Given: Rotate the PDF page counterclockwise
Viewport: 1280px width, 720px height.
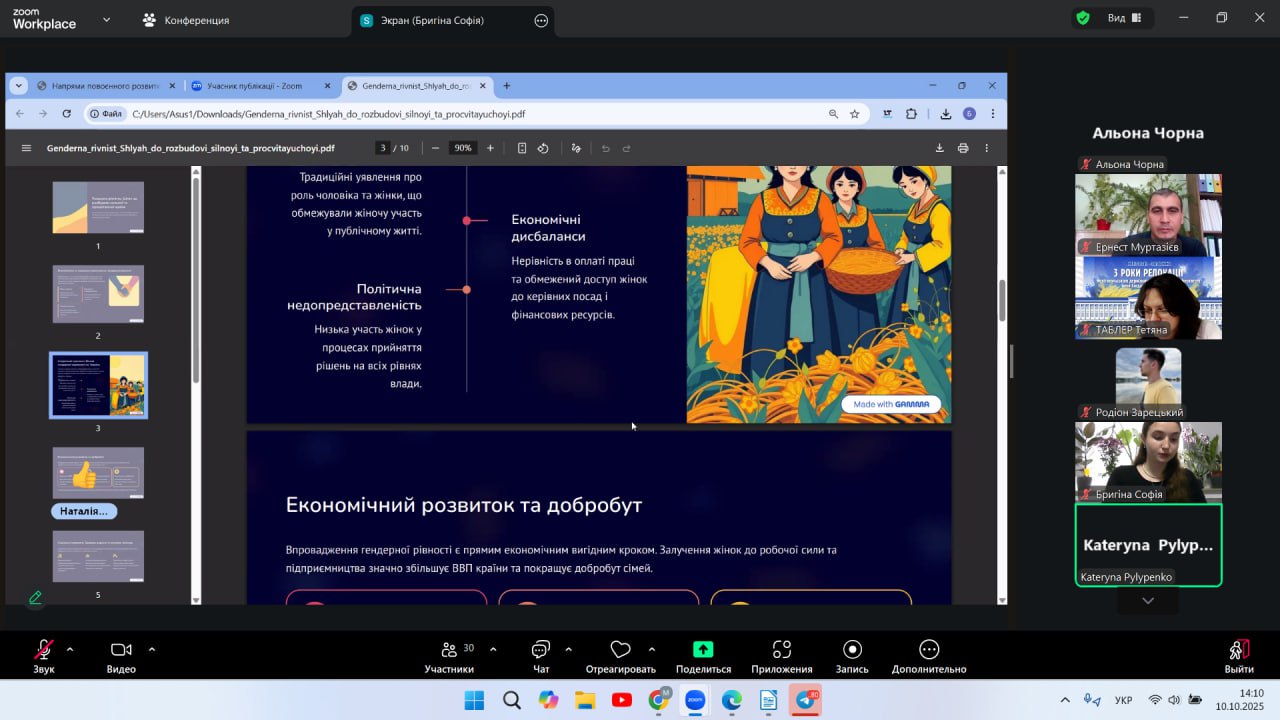Looking at the screenshot, I should pyautogui.click(x=543, y=148).
